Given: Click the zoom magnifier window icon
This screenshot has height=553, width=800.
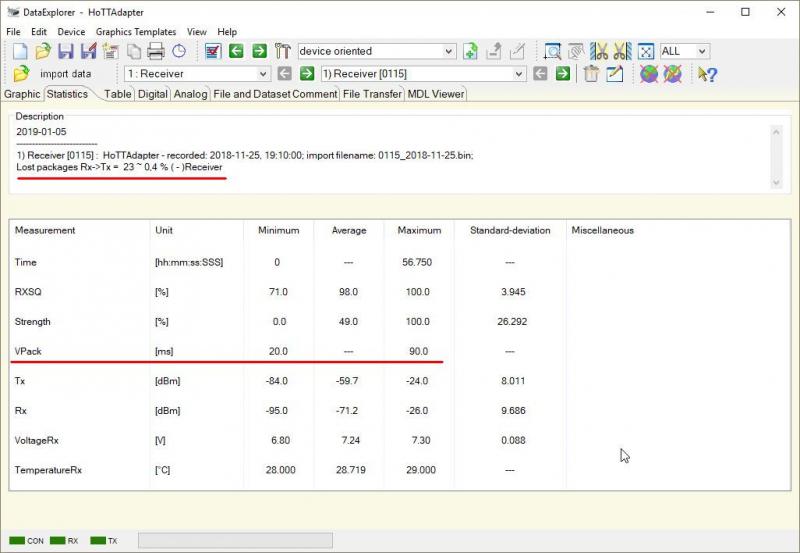Looking at the screenshot, I should click(x=552, y=51).
